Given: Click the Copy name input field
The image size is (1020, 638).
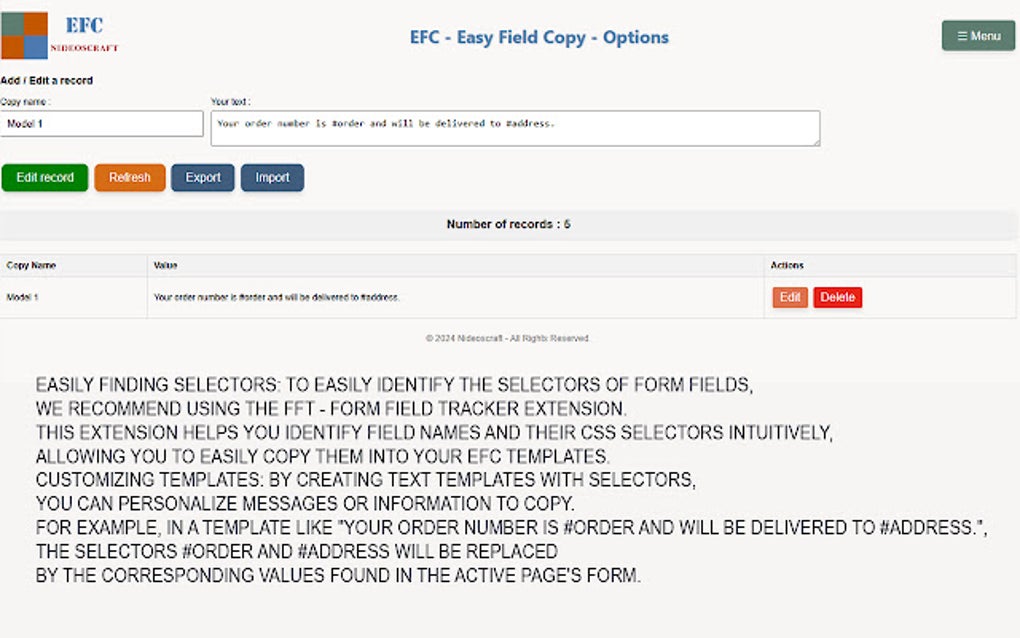Looking at the screenshot, I should [102, 124].
